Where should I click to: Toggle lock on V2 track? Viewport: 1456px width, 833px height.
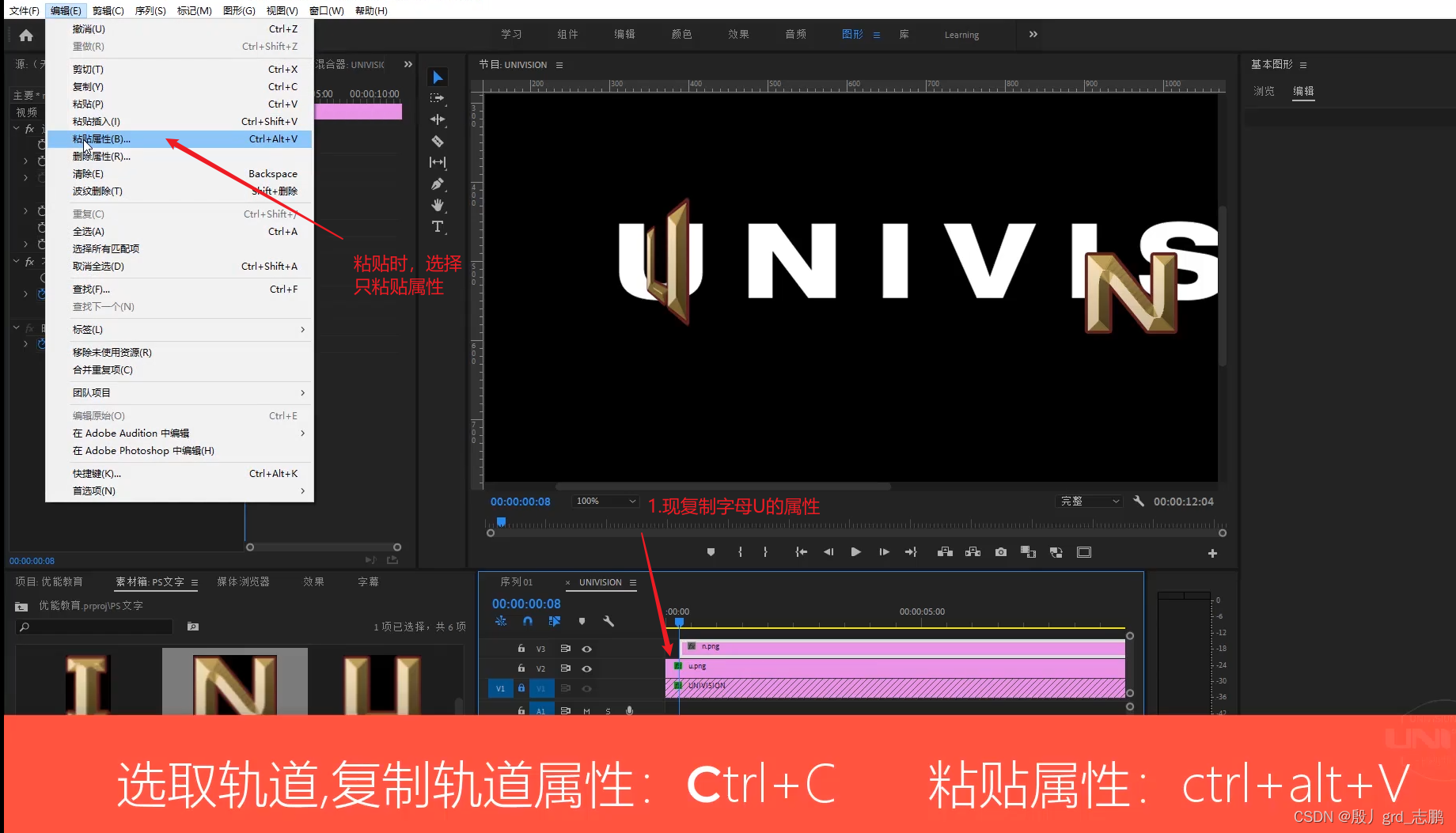(x=521, y=668)
